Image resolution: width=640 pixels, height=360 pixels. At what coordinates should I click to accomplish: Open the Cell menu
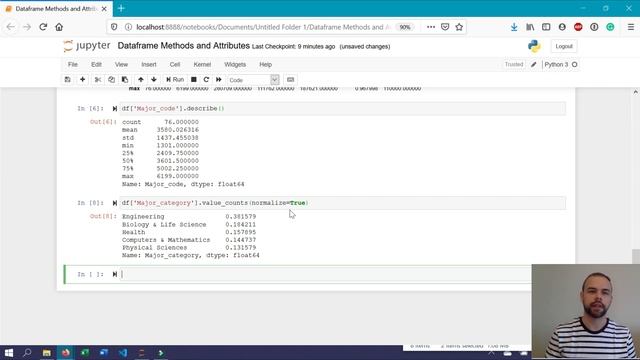175,64
